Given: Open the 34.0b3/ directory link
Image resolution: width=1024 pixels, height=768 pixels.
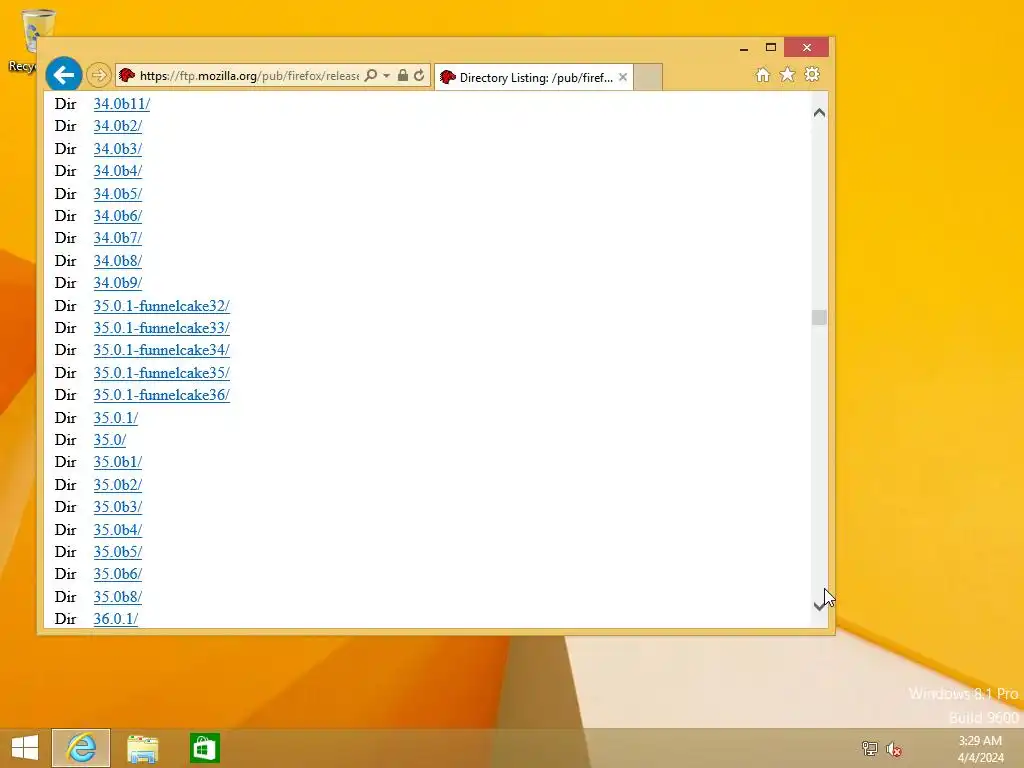Looking at the screenshot, I should click(x=118, y=149).
